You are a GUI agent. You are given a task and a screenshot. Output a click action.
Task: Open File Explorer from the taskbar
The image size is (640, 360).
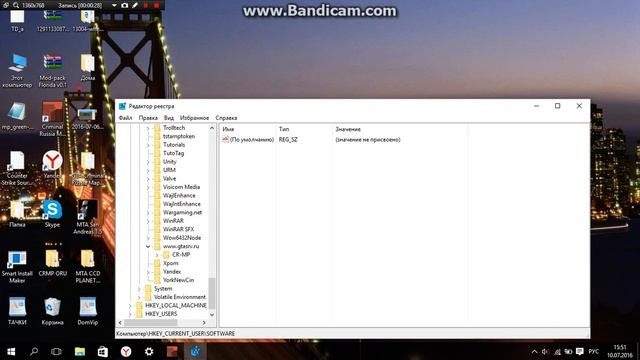(80, 351)
